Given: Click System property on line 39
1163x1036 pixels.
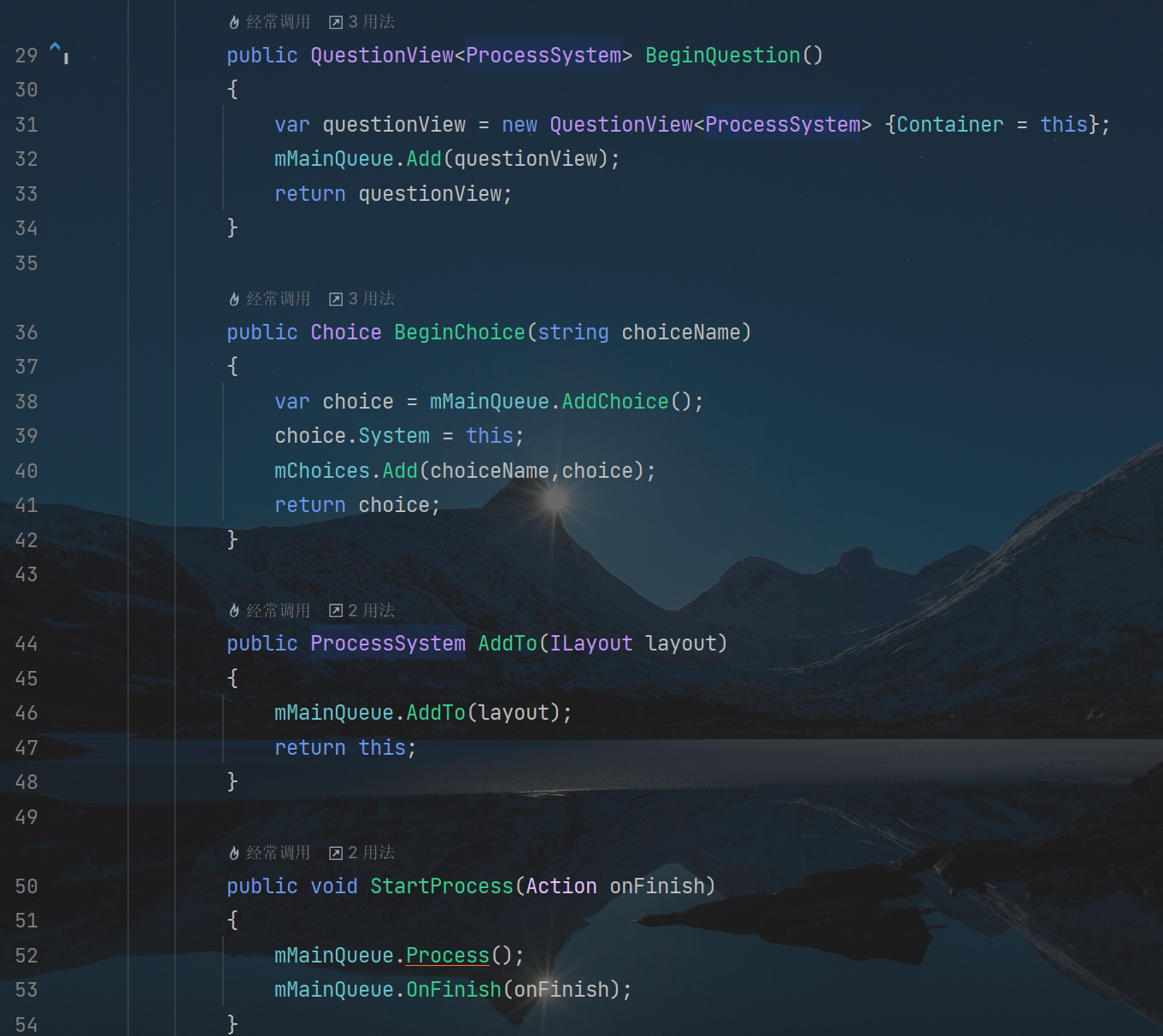Looking at the screenshot, I should point(394,436).
